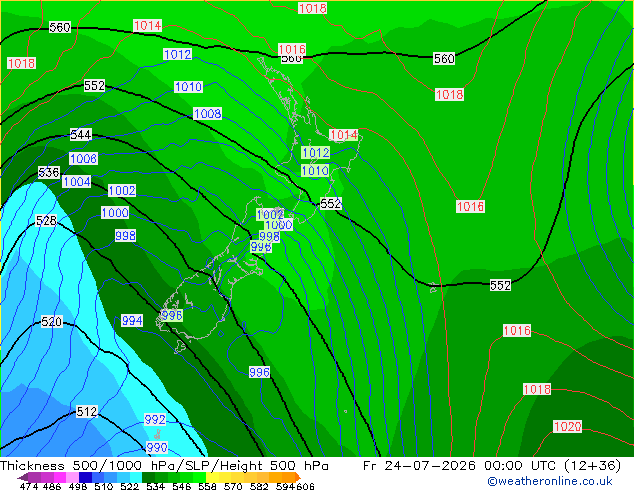Select the black 520 height contour label
The height and width of the screenshot is (490, 634).
52,322
